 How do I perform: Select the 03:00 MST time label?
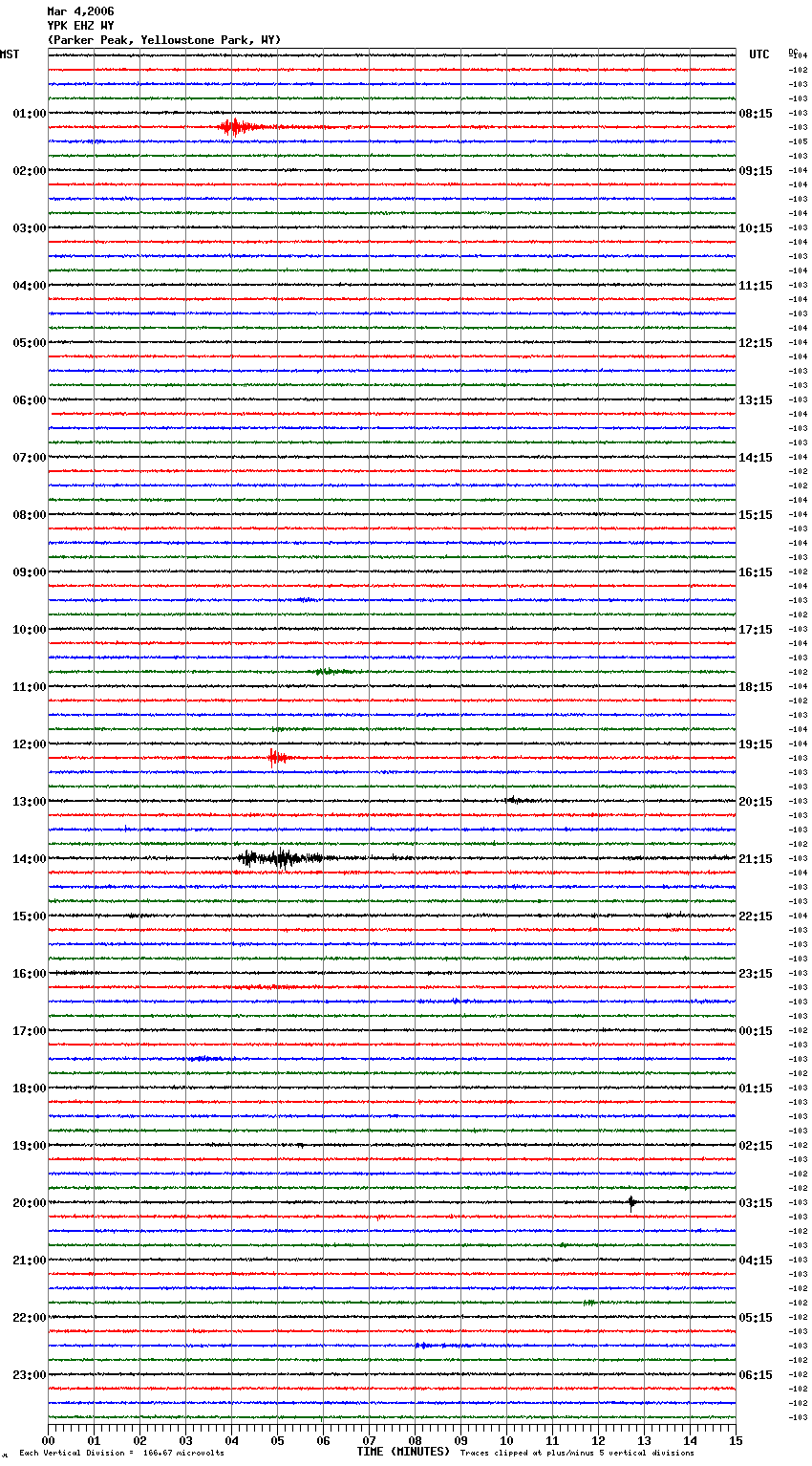30,228
